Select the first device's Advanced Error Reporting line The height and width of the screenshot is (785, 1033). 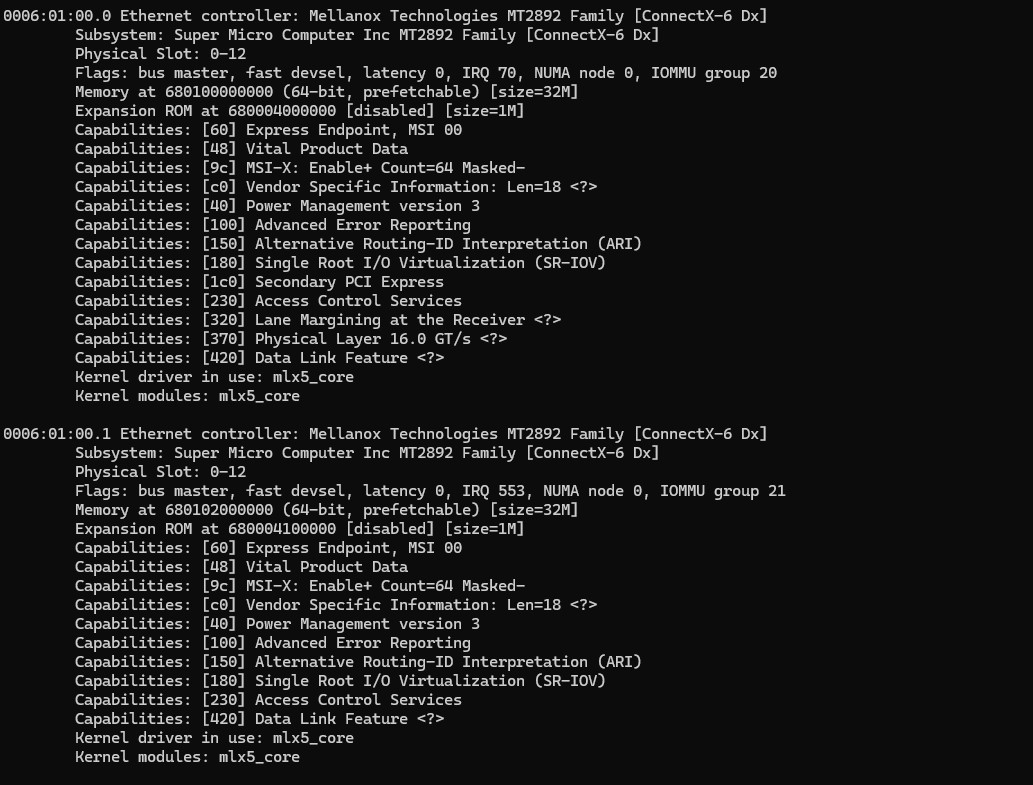pyautogui.click(x=272, y=225)
